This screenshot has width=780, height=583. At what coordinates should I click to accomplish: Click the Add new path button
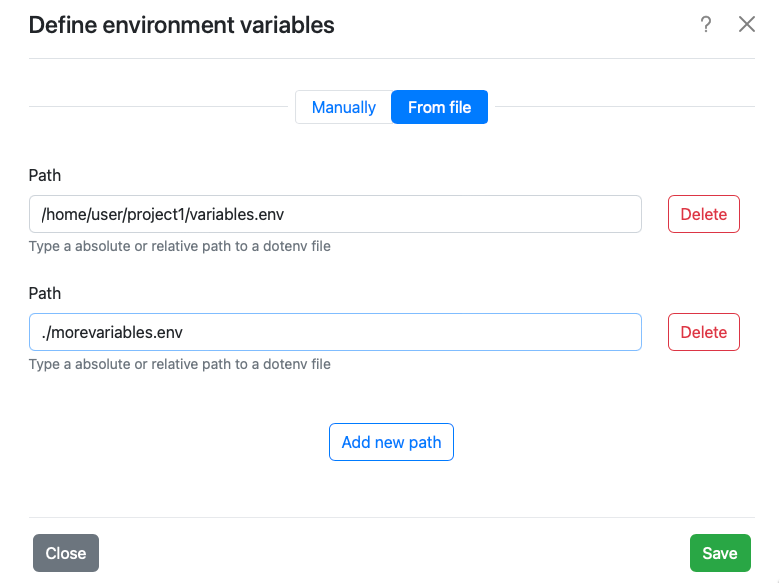391,442
